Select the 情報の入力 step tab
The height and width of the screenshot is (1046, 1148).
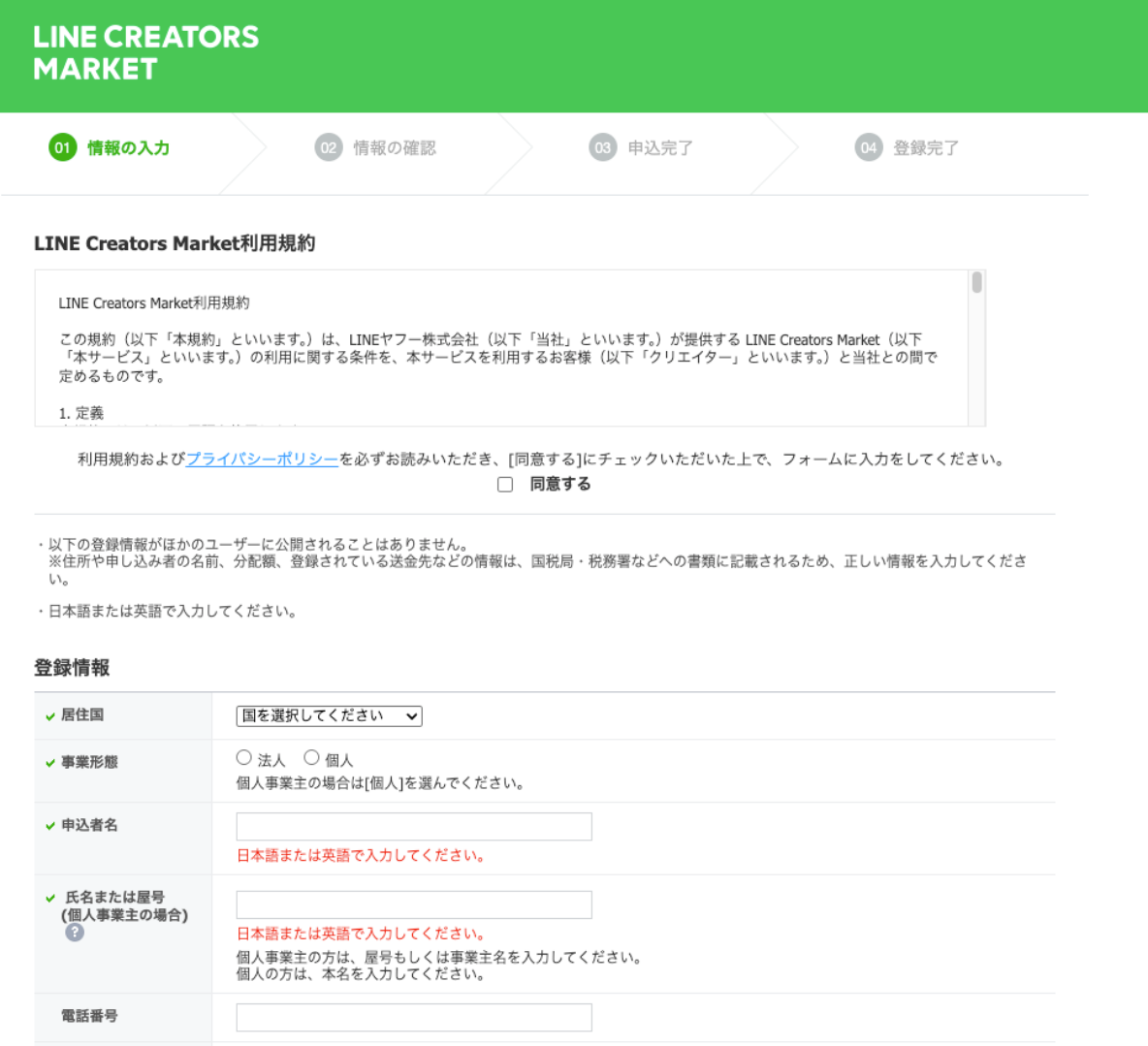(129, 148)
